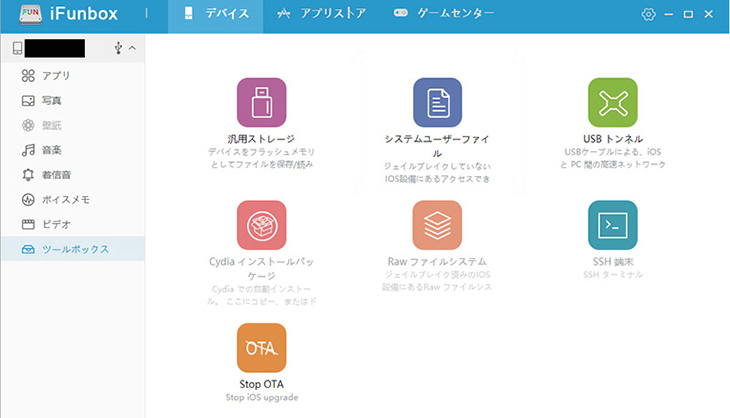The image size is (730, 418).
Task: Click the orange Stop OTA icon
Action: [x=262, y=348]
